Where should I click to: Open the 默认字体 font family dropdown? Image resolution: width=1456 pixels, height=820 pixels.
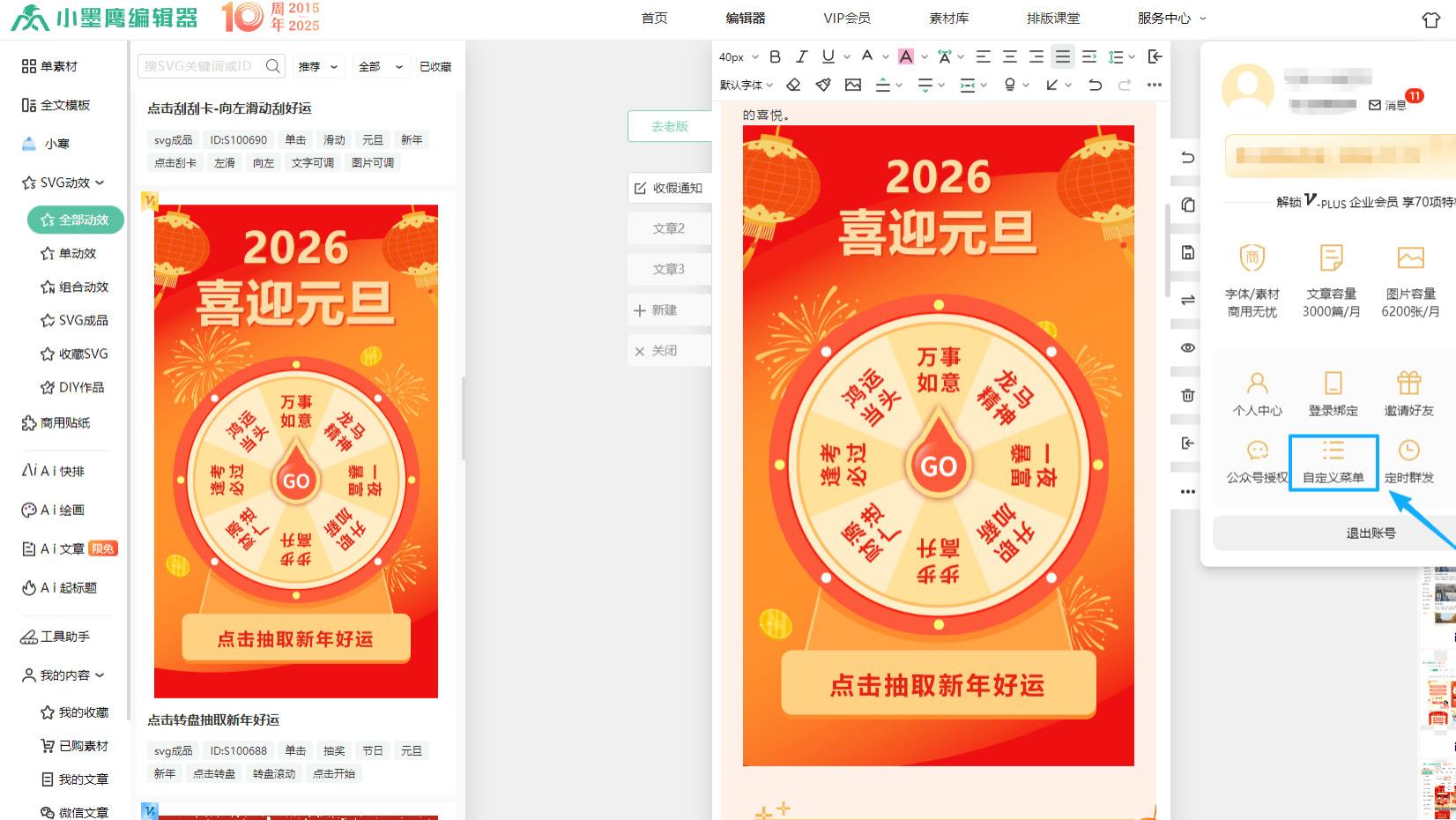click(x=745, y=85)
